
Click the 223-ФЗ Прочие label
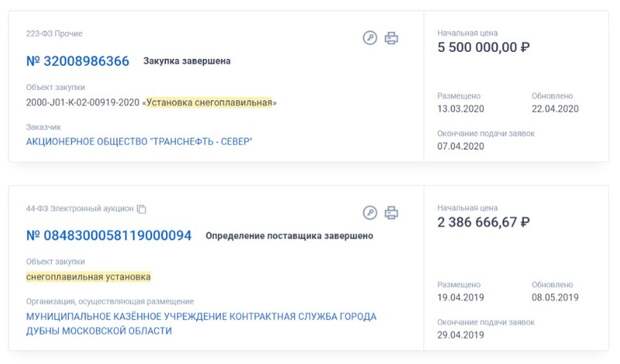(54, 34)
